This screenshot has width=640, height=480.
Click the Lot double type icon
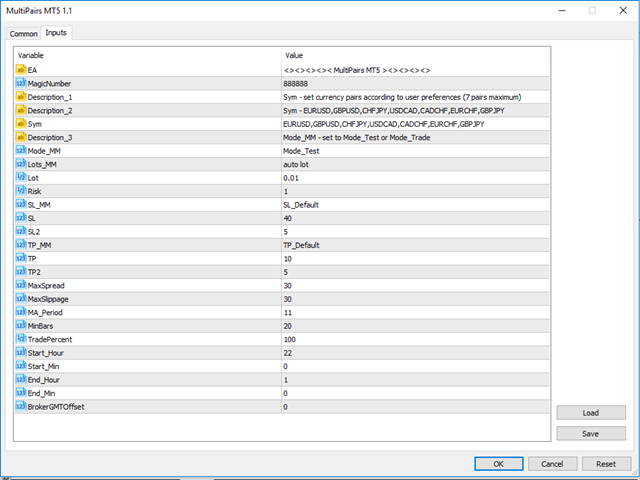(x=20, y=177)
